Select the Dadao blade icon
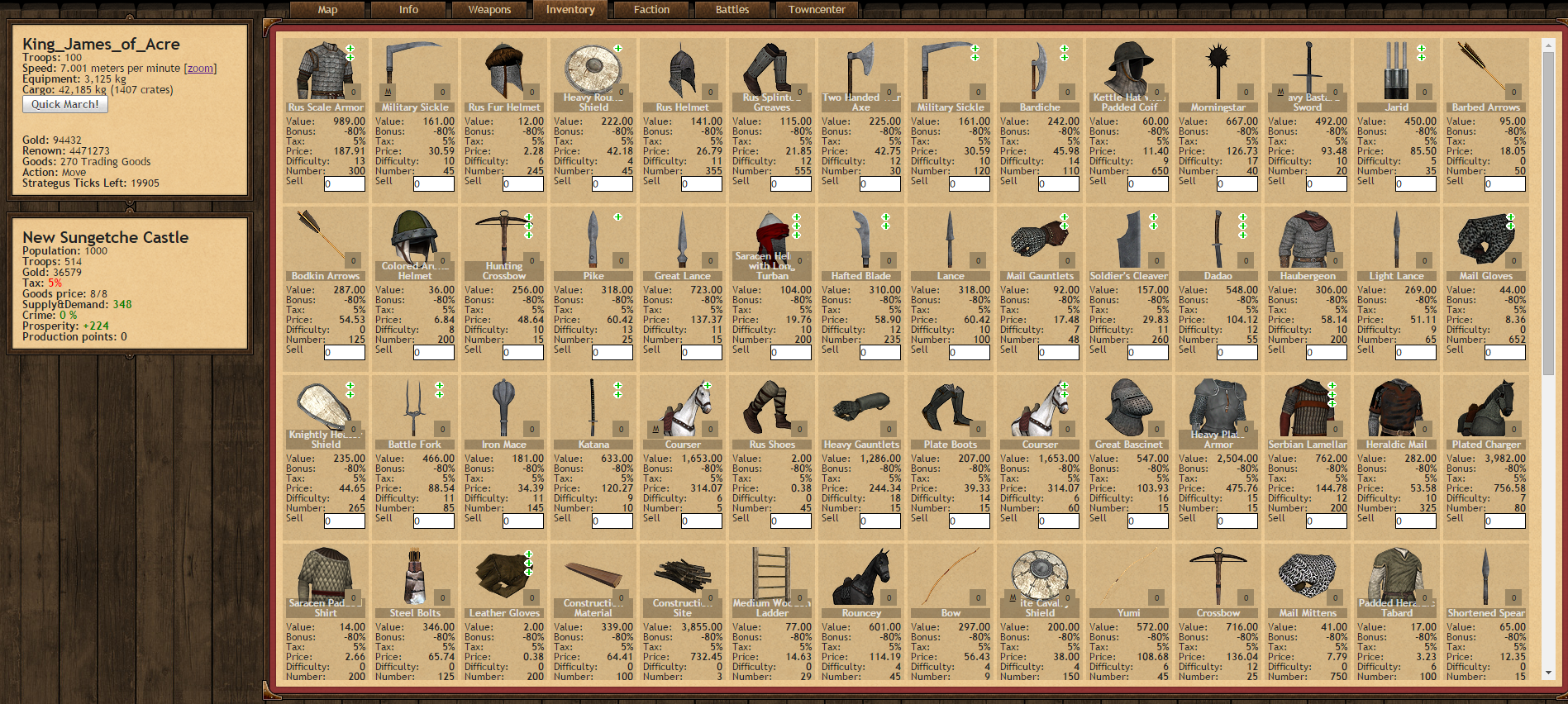Viewport: 1568px width, 704px height. click(1218, 240)
